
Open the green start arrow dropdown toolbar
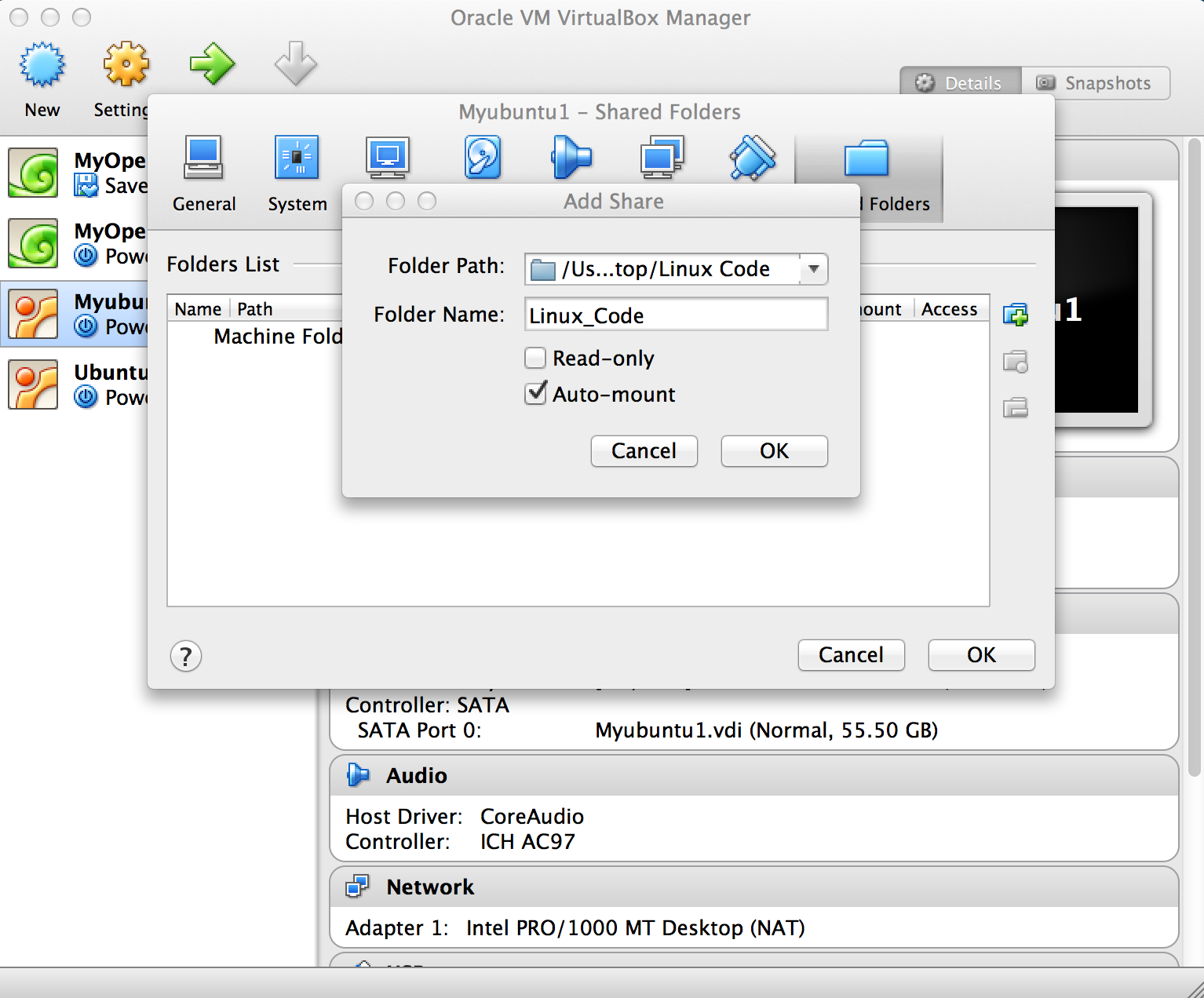(x=212, y=64)
